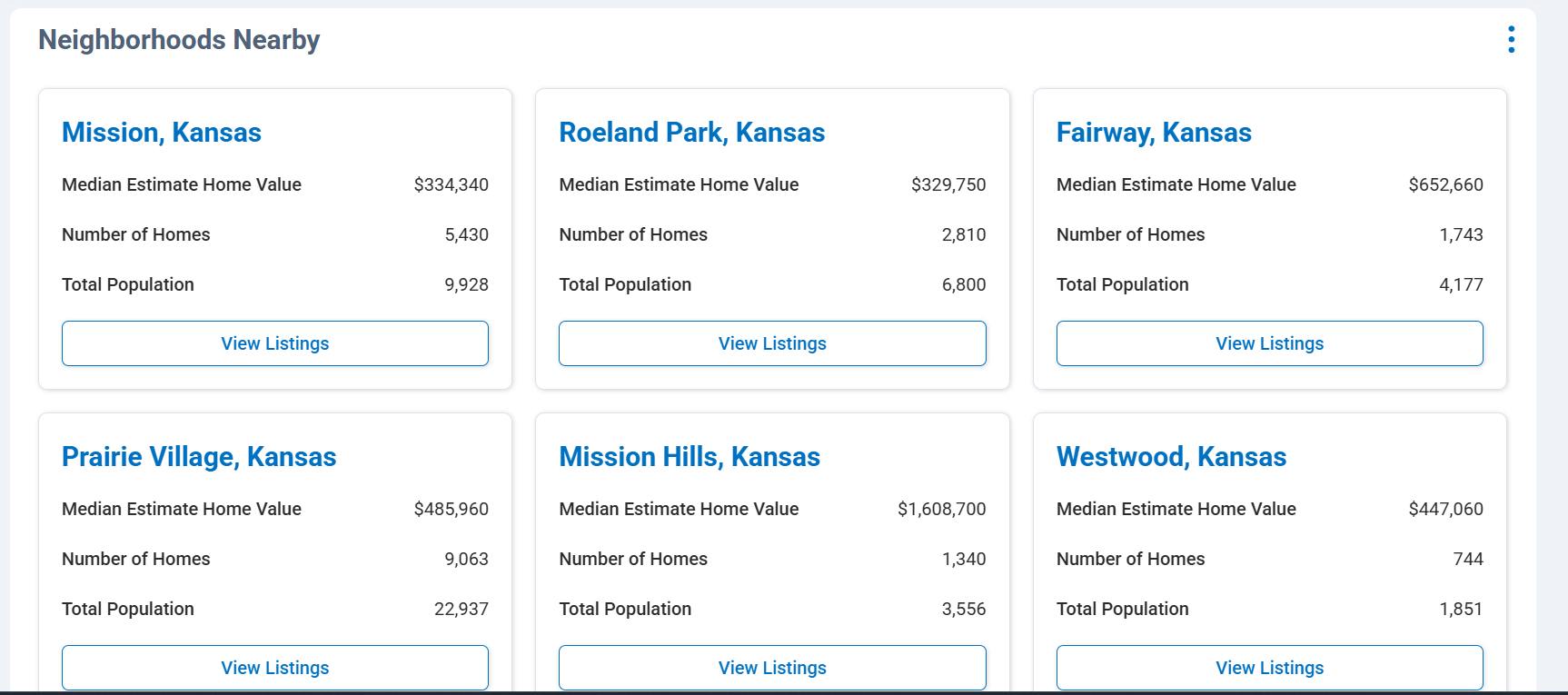
Task: View Listings for Mission Hills, Kansas
Action: click(772, 668)
